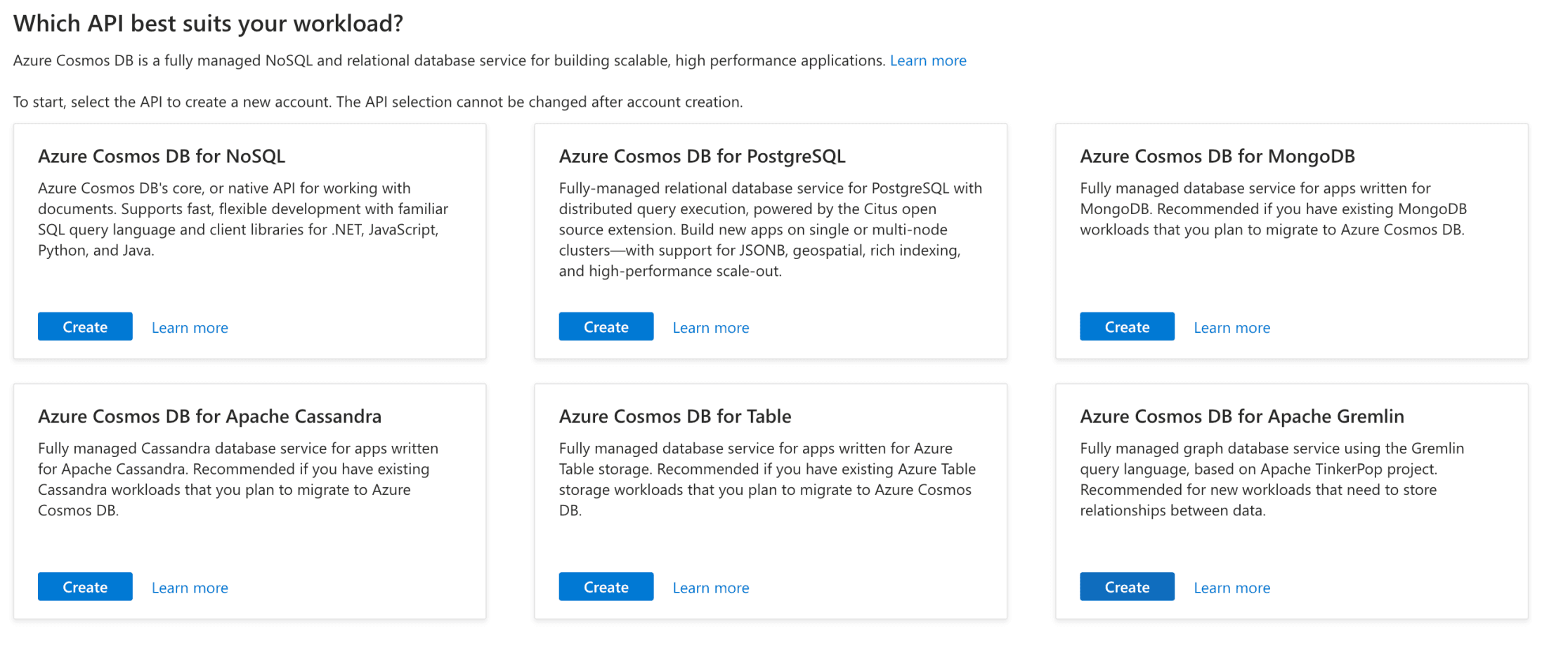
Task: Click the NoSQL description mentioning .NET, JavaScript
Action: pyautogui.click(x=243, y=219)
